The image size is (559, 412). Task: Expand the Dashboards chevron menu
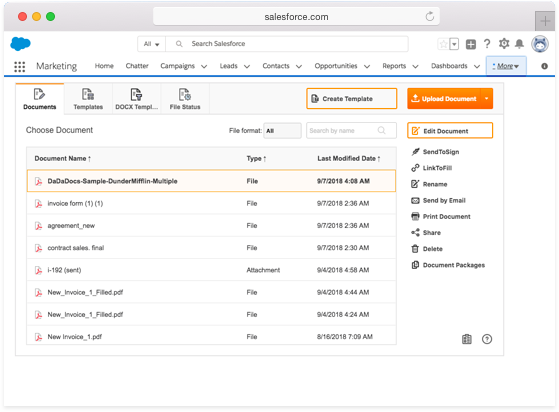pyautogui.click(x=477, y=66)
